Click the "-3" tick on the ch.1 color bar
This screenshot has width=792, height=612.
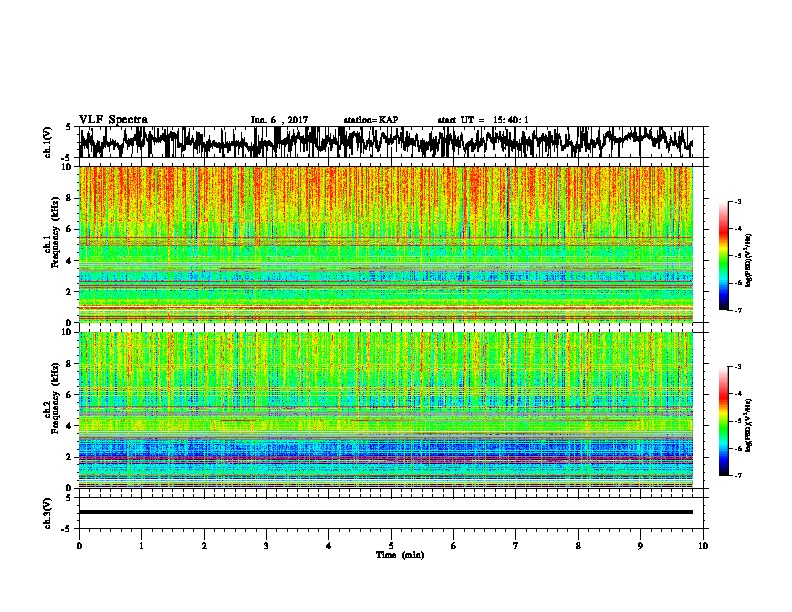(x=737, y=201)
